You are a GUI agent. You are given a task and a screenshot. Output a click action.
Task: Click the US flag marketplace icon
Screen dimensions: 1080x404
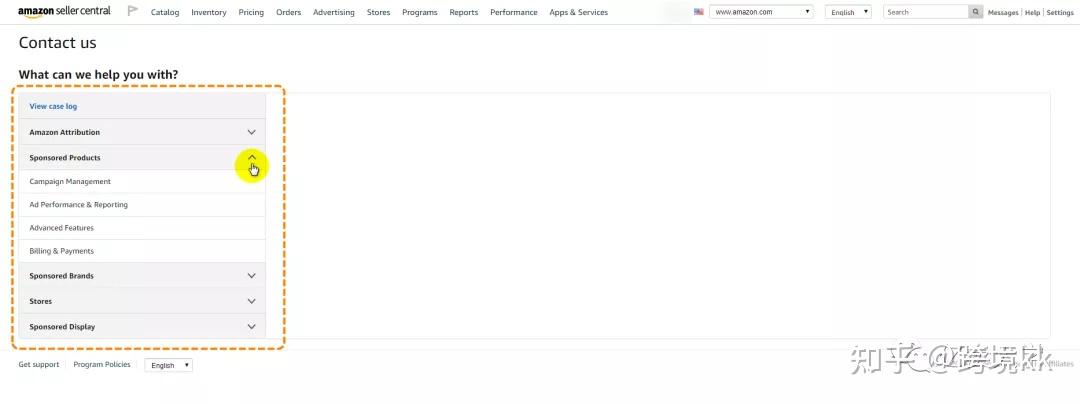(x=698, y=12)
